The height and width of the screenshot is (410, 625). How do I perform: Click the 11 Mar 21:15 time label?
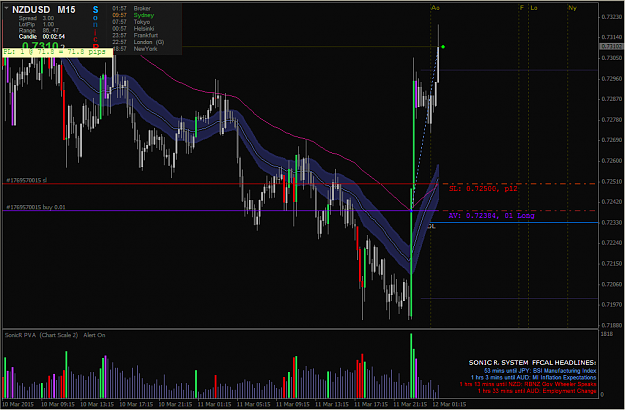pos(410,404)
